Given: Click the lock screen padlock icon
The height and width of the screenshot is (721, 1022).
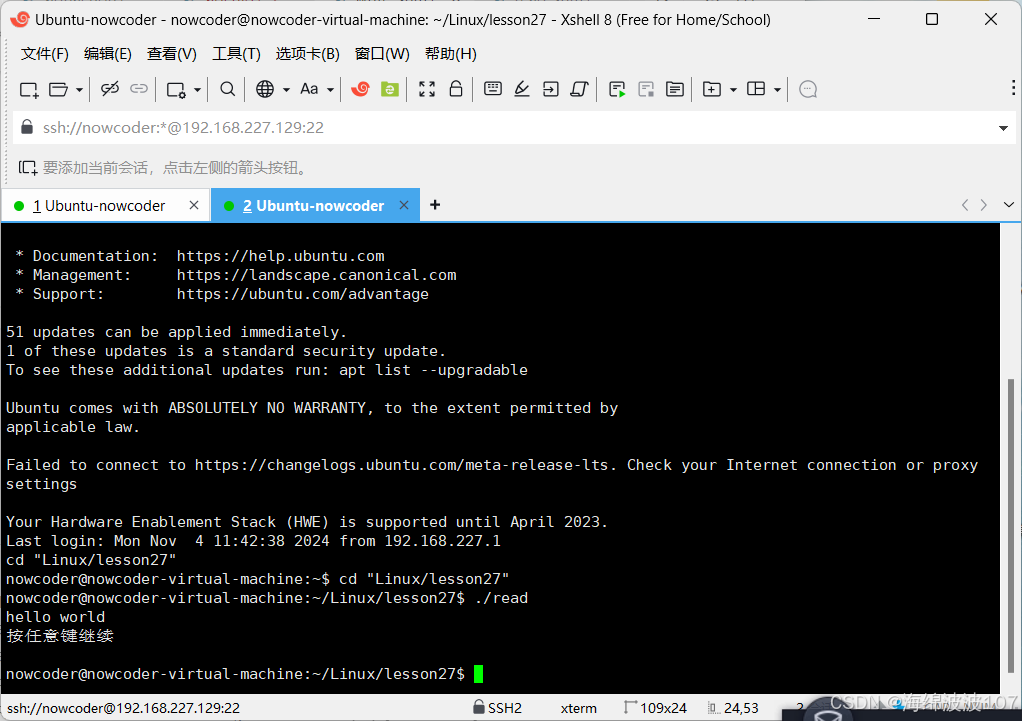Looking at the screenshot, I should coord(456,89).
